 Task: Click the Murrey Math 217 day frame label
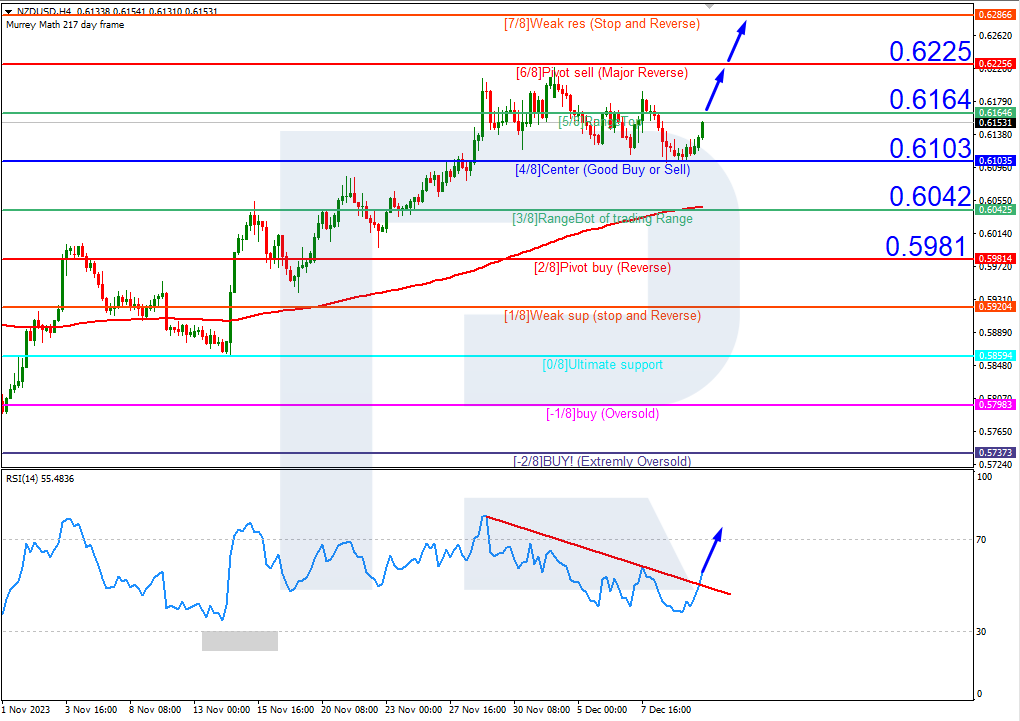point(65,24)
